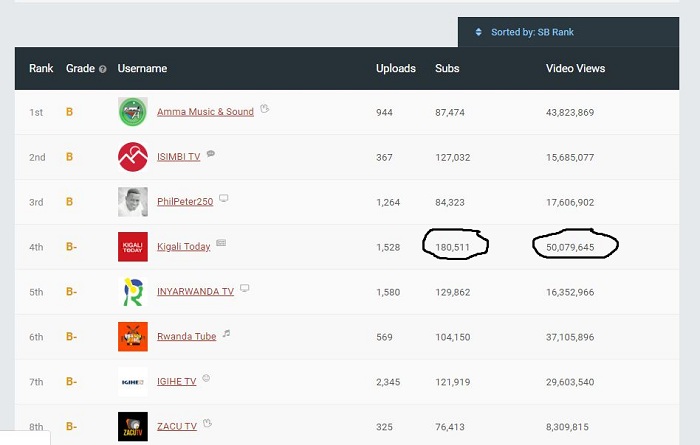700x445 pixels.
Task: Click the video views value 17,606,902
Action: point(570,203)
